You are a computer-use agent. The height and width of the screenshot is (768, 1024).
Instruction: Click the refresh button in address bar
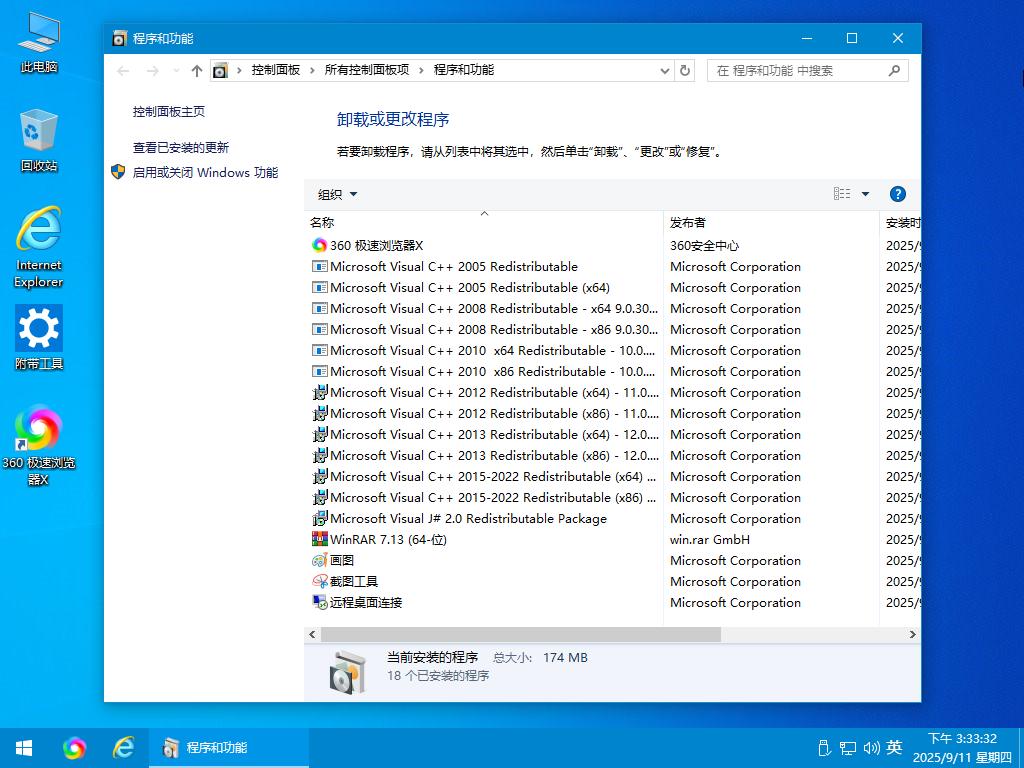[x=685, y=70]
